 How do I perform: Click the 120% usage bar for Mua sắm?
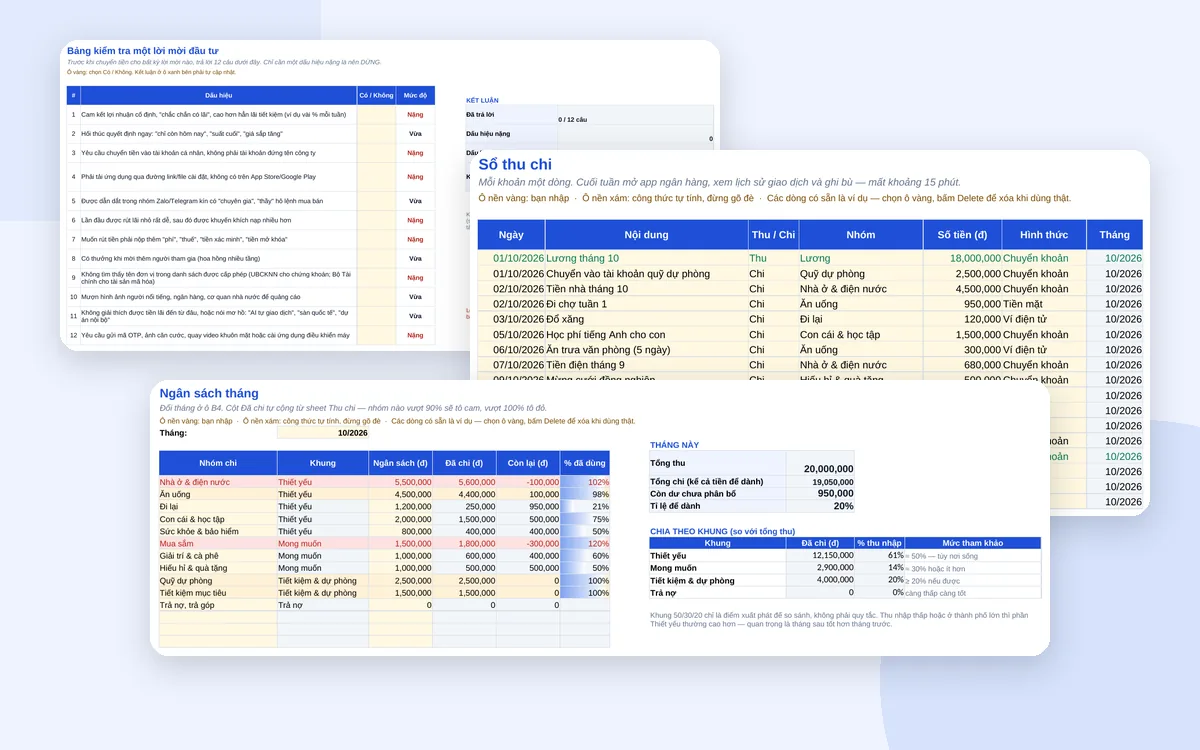point(586,543)
